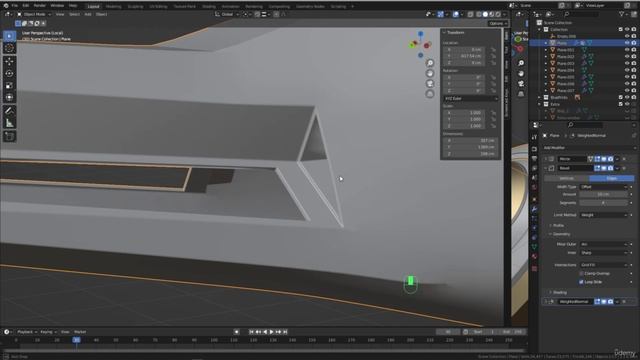Screen dimensions: 640x360
Task: Adjust the Bevel Amount slider field
Action: tap(603, 195)
